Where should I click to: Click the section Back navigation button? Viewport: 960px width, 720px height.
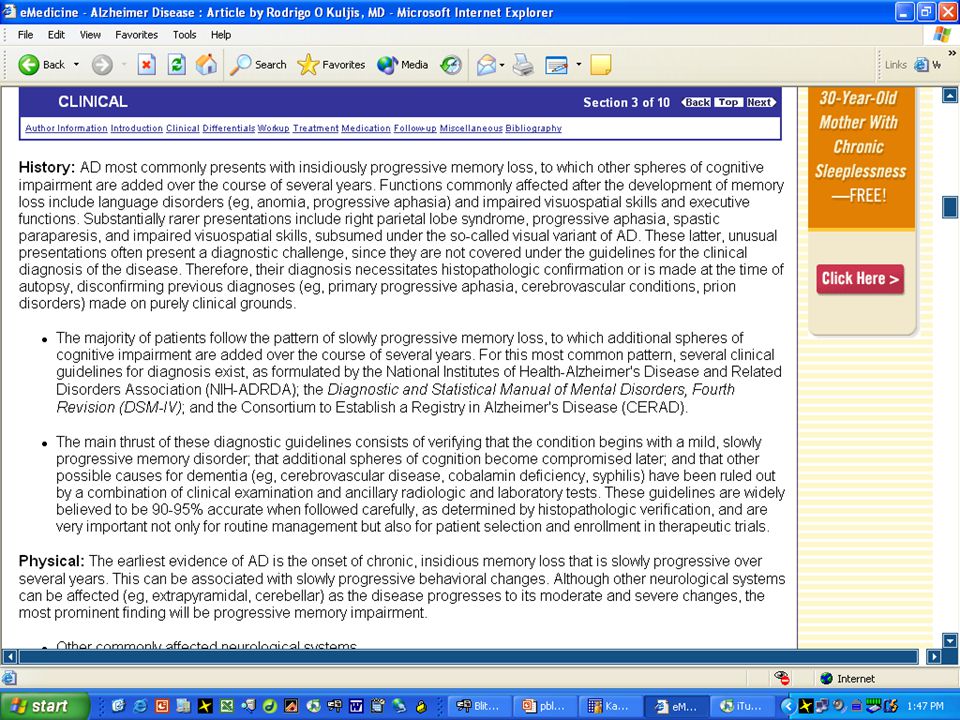pyautogui.click(x=697, y=102)
